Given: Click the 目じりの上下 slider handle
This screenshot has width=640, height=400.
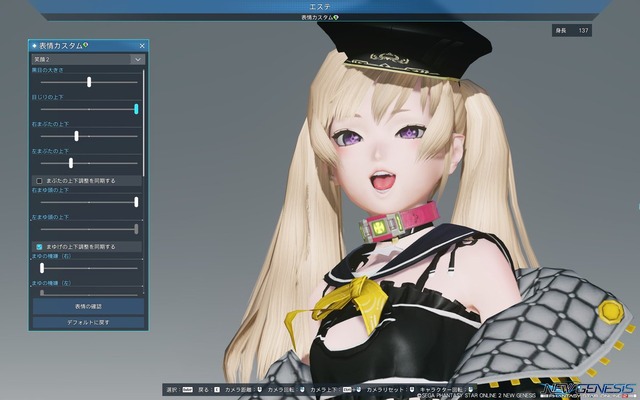Looking at the screenshot, I should (x=136, y=109).
